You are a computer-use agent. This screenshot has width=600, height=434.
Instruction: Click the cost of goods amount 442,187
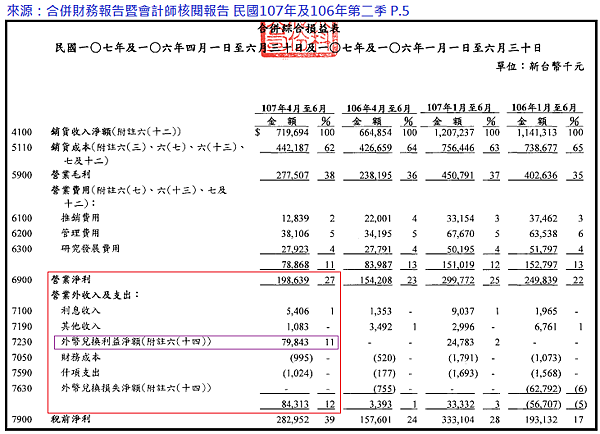click(292, 148)
